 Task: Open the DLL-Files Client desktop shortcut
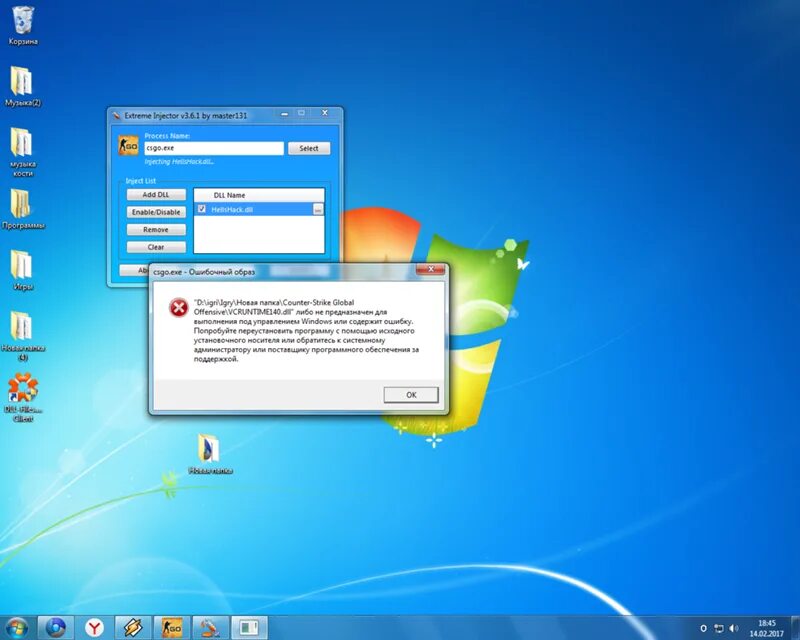pos(22,397)
